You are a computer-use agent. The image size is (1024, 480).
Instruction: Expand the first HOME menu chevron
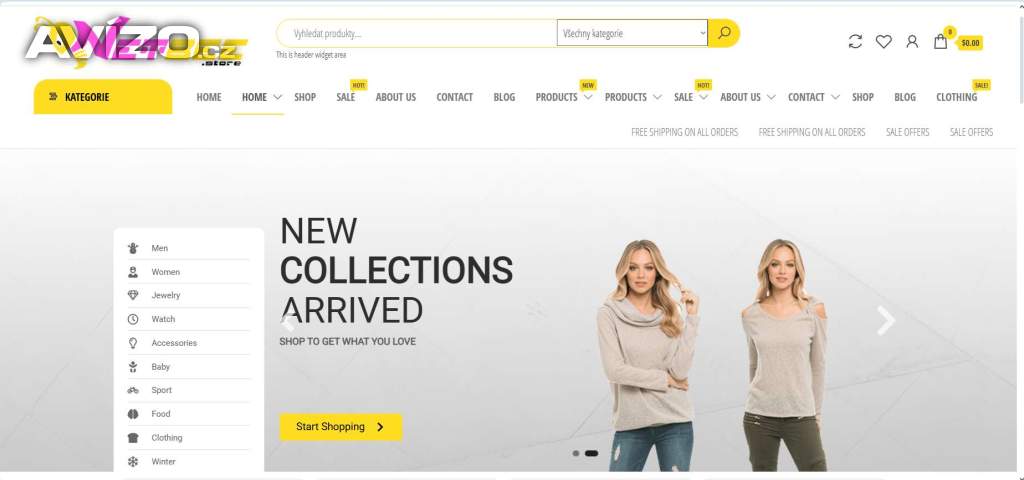(x=278, y=97)
